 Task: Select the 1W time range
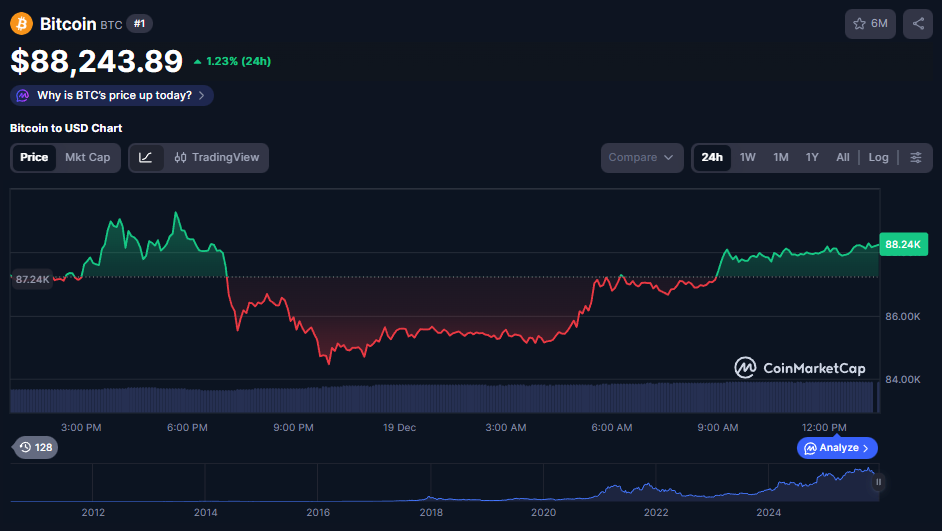click(747, 157)
